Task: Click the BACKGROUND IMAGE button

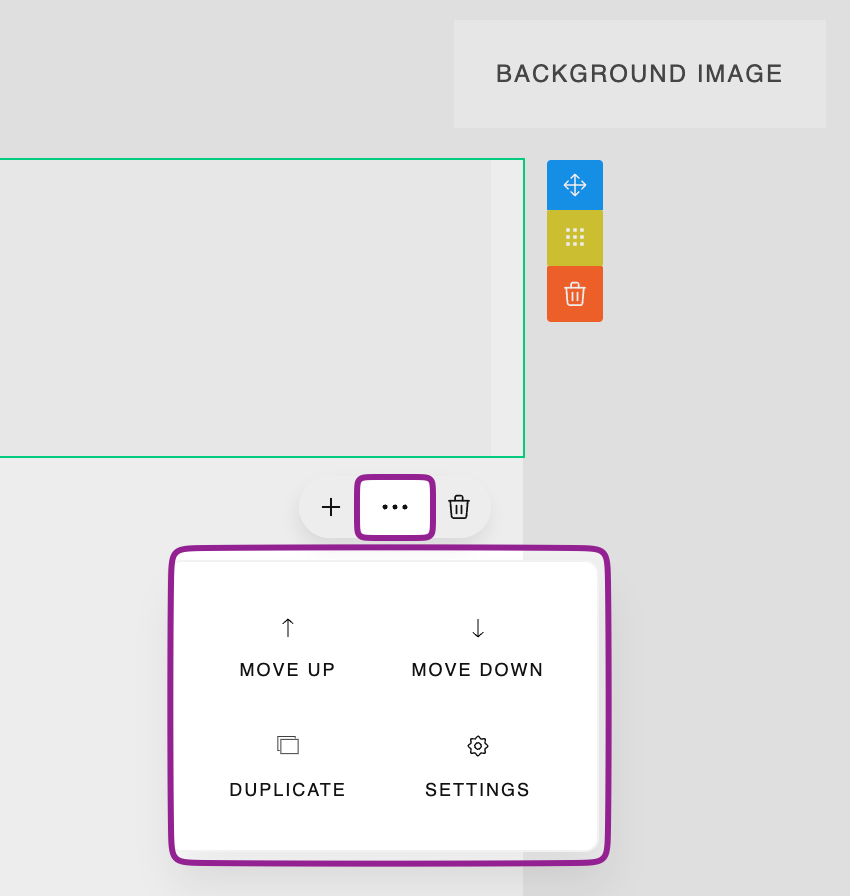Action: point(639,74)
